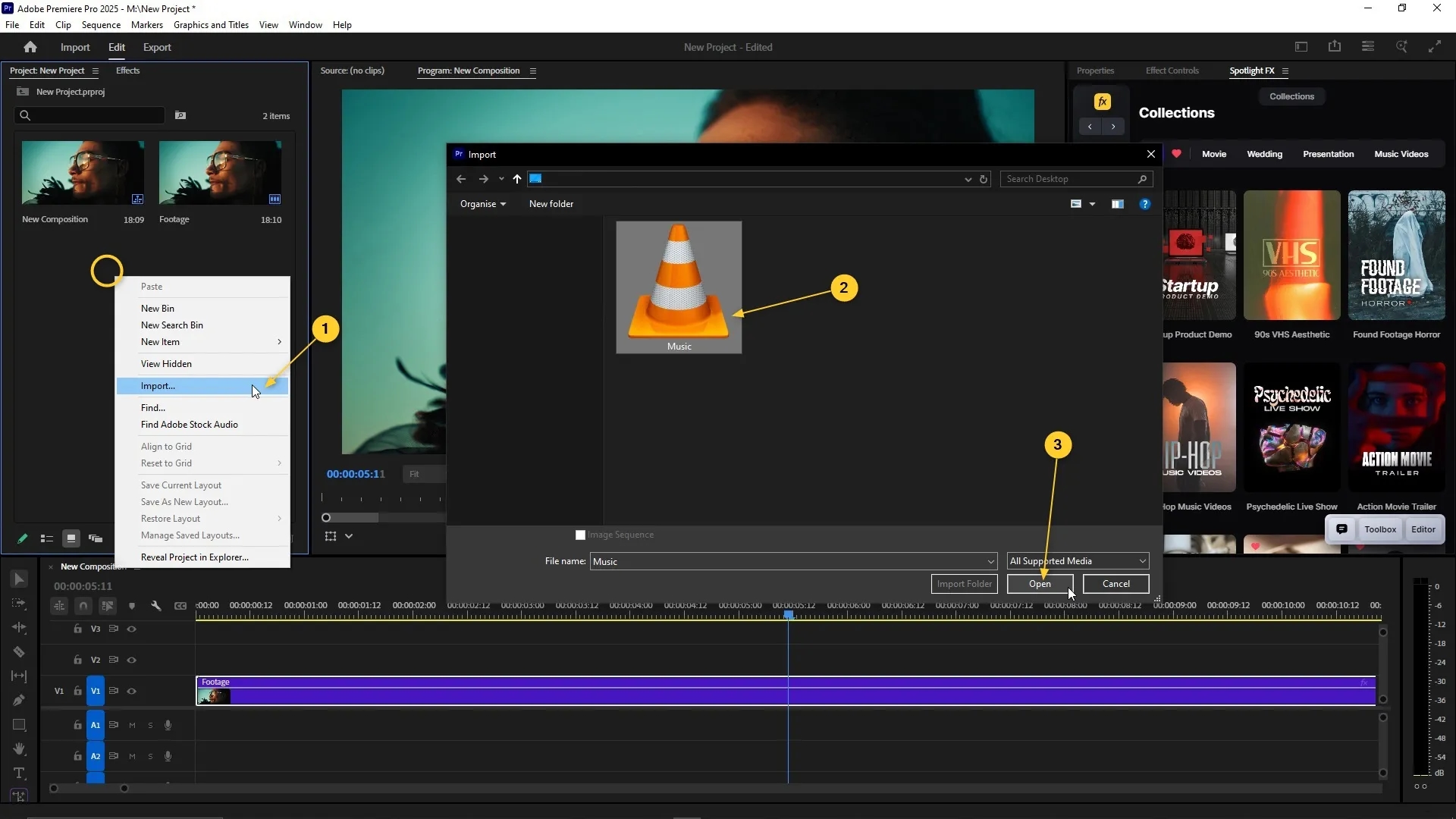Click the new bin from search icon
Screen dimensions: 1456x819
(x=180, y=115)
